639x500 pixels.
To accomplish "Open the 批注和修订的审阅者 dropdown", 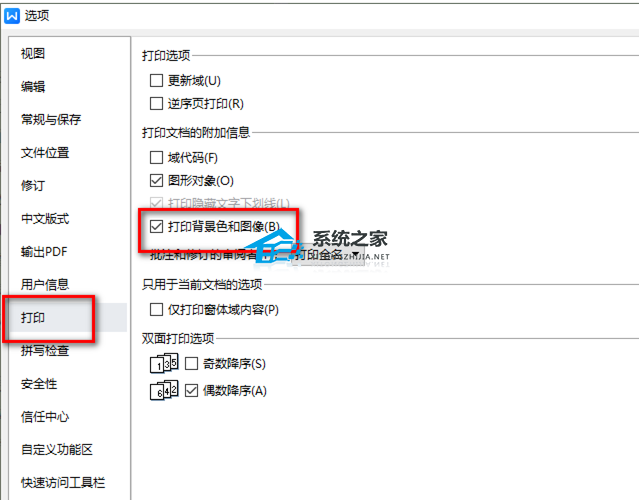I will pos(328,255).
